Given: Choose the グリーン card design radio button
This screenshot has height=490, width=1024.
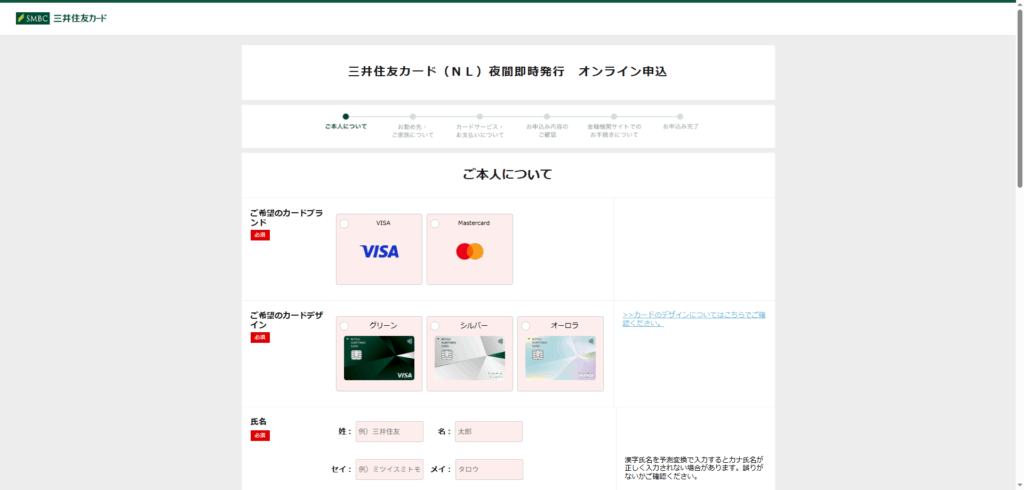Looking at the screenshot, I should [344, 325].
